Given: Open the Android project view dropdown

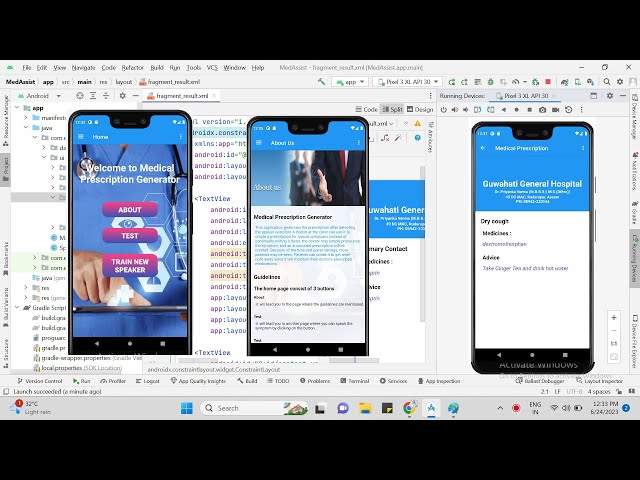Looking at the screenshot, I should click(x=40, y=96).
